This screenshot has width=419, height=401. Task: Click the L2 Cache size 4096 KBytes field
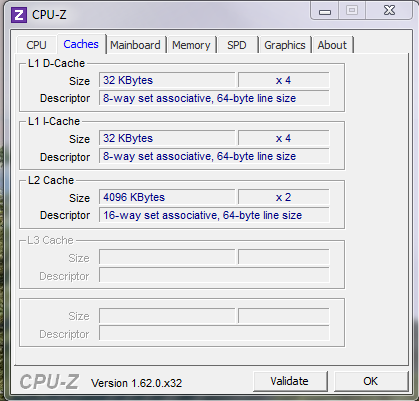pyautogui.click(x=167, y=197)
